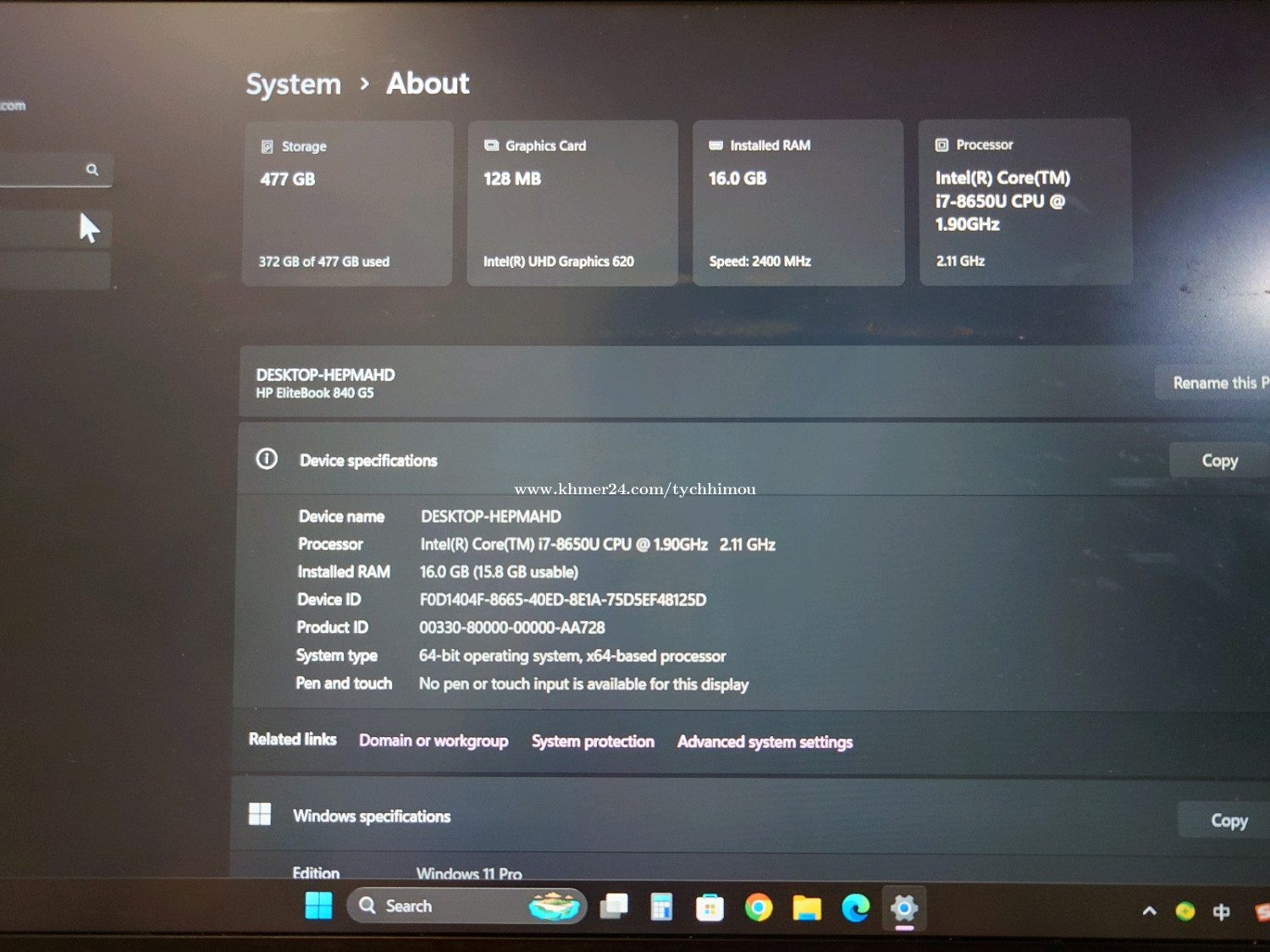Click the green tray app icon
1270x952 pixels.
pyautogui.click(x=1185, y=911)
